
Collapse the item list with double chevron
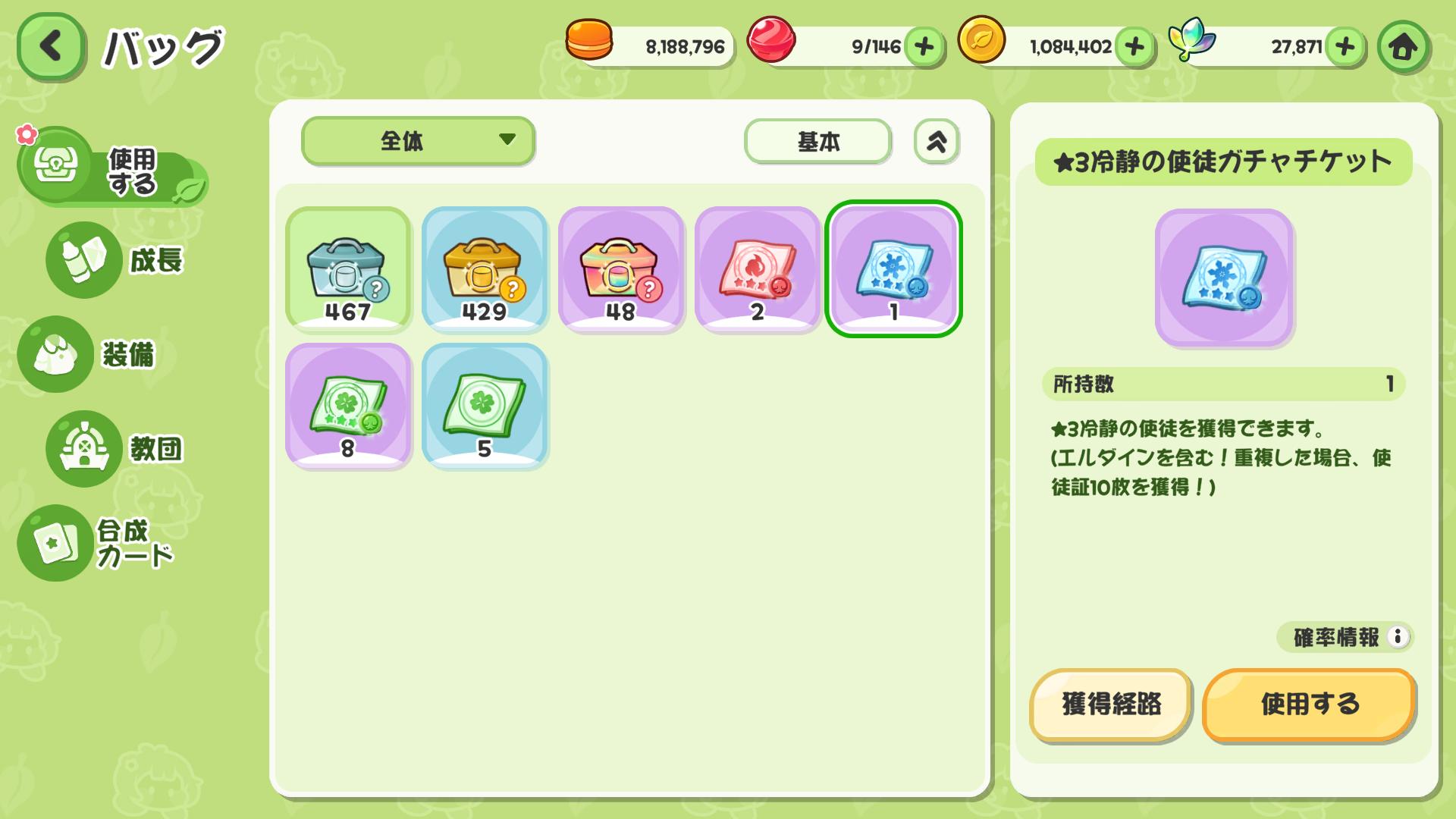click(937, 142)
